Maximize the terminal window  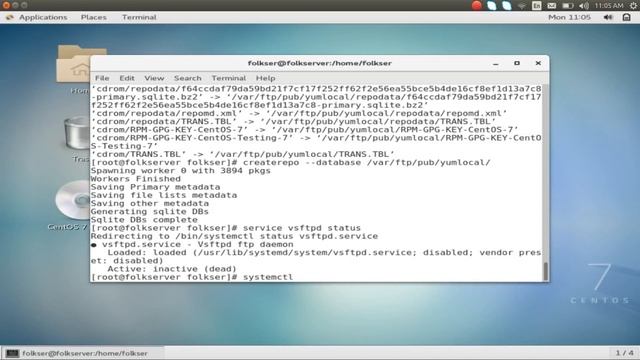pyautogui.click(x=517, y=63)
